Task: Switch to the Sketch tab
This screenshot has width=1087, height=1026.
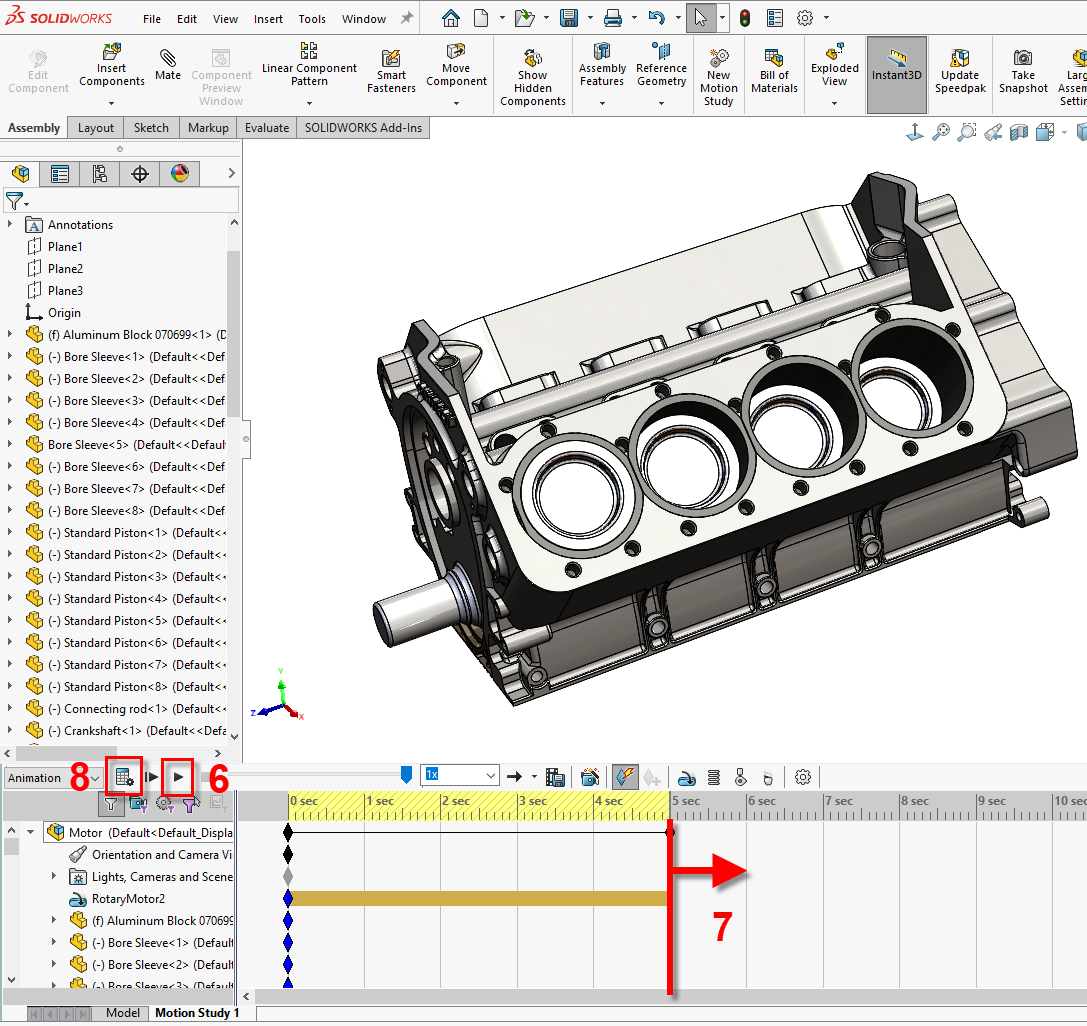Action: [151, 128]
